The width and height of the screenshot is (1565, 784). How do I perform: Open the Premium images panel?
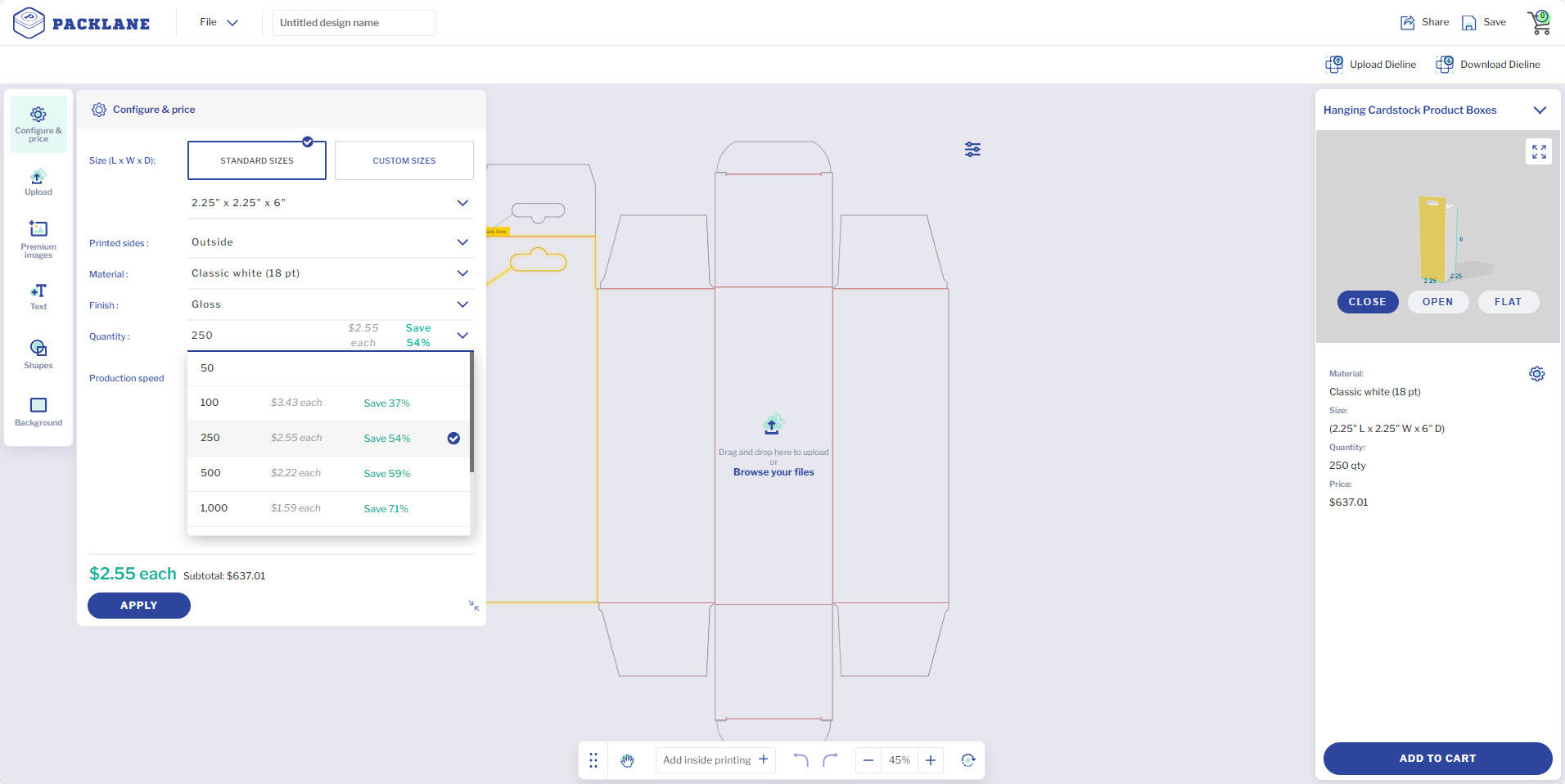38,238
